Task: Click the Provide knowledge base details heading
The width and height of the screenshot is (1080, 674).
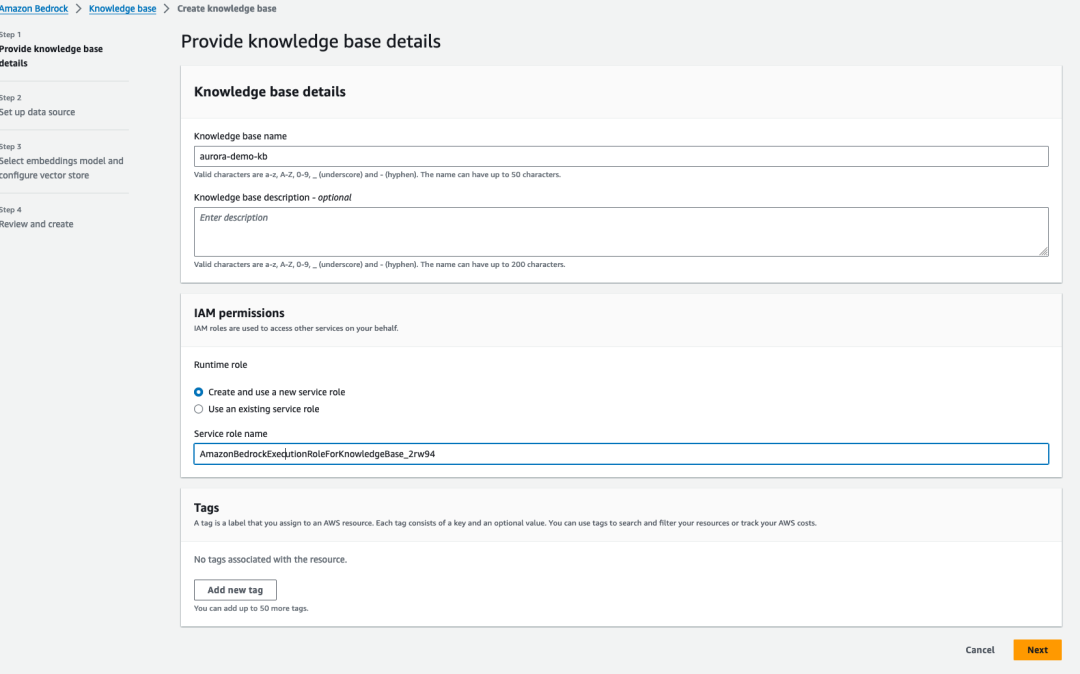Action: (311, 41)
